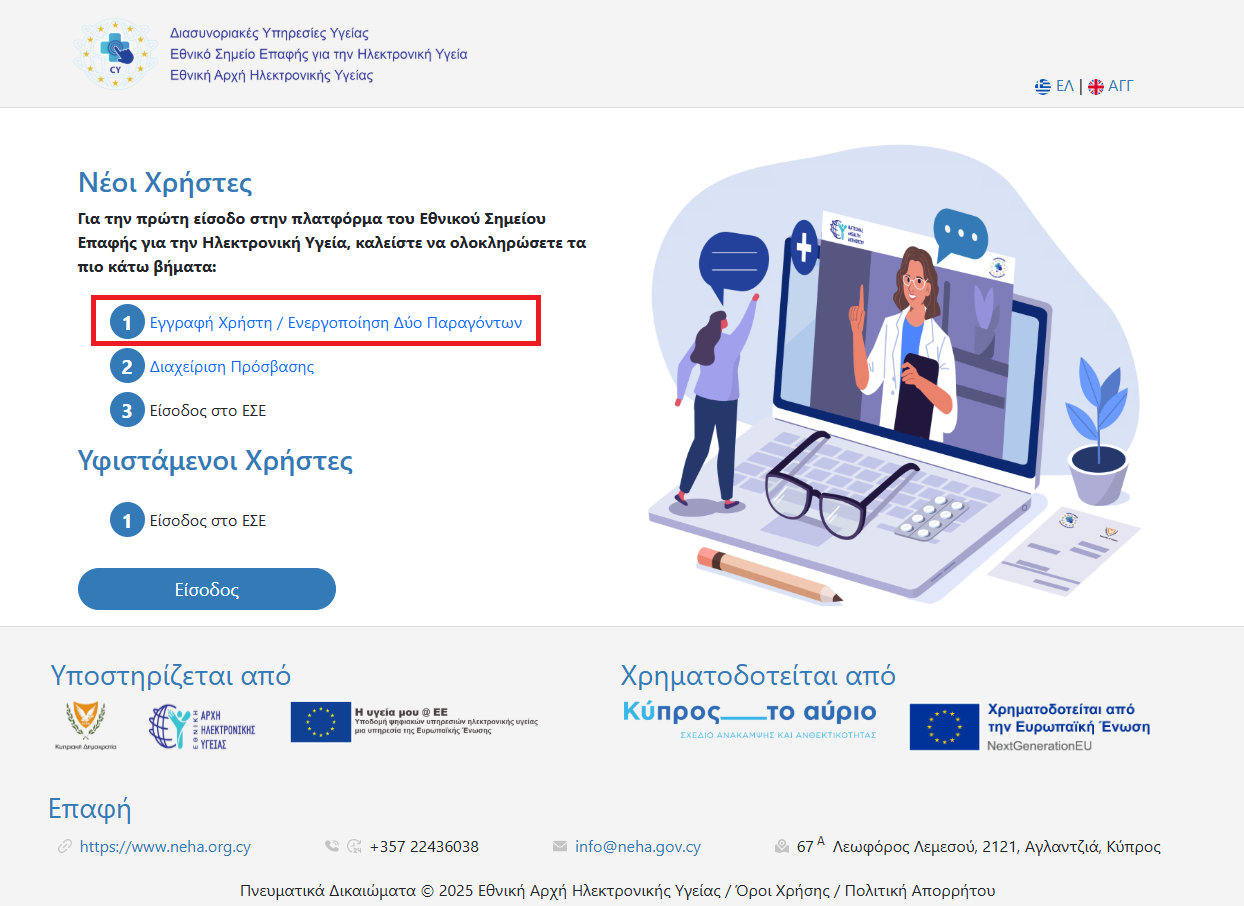Click the info@neha.gov.cy email link
The width and height of the screenshot is (1244, 906).
click(x=638, y=847)
